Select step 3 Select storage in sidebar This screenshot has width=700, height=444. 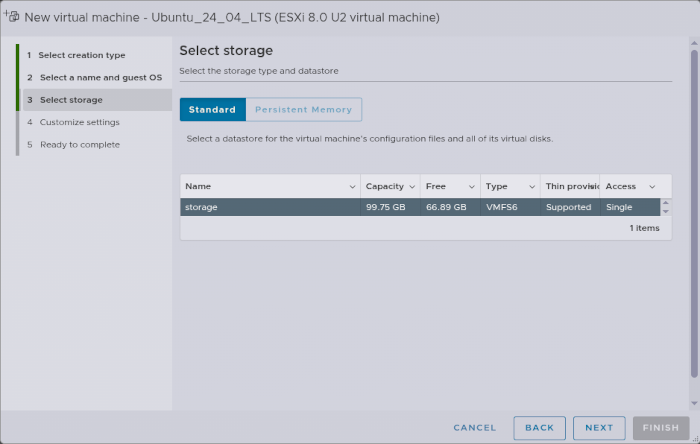[x=70, y=100]
